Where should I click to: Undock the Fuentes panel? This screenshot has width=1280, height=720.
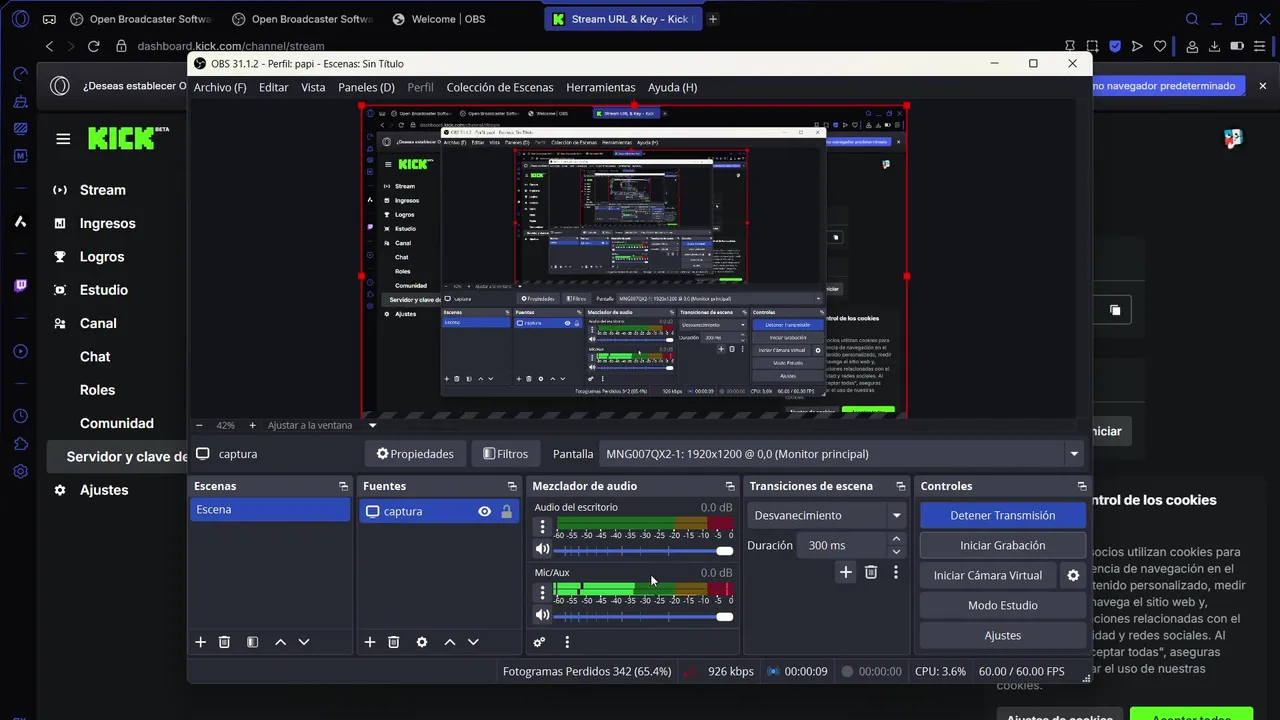[512, 486]
